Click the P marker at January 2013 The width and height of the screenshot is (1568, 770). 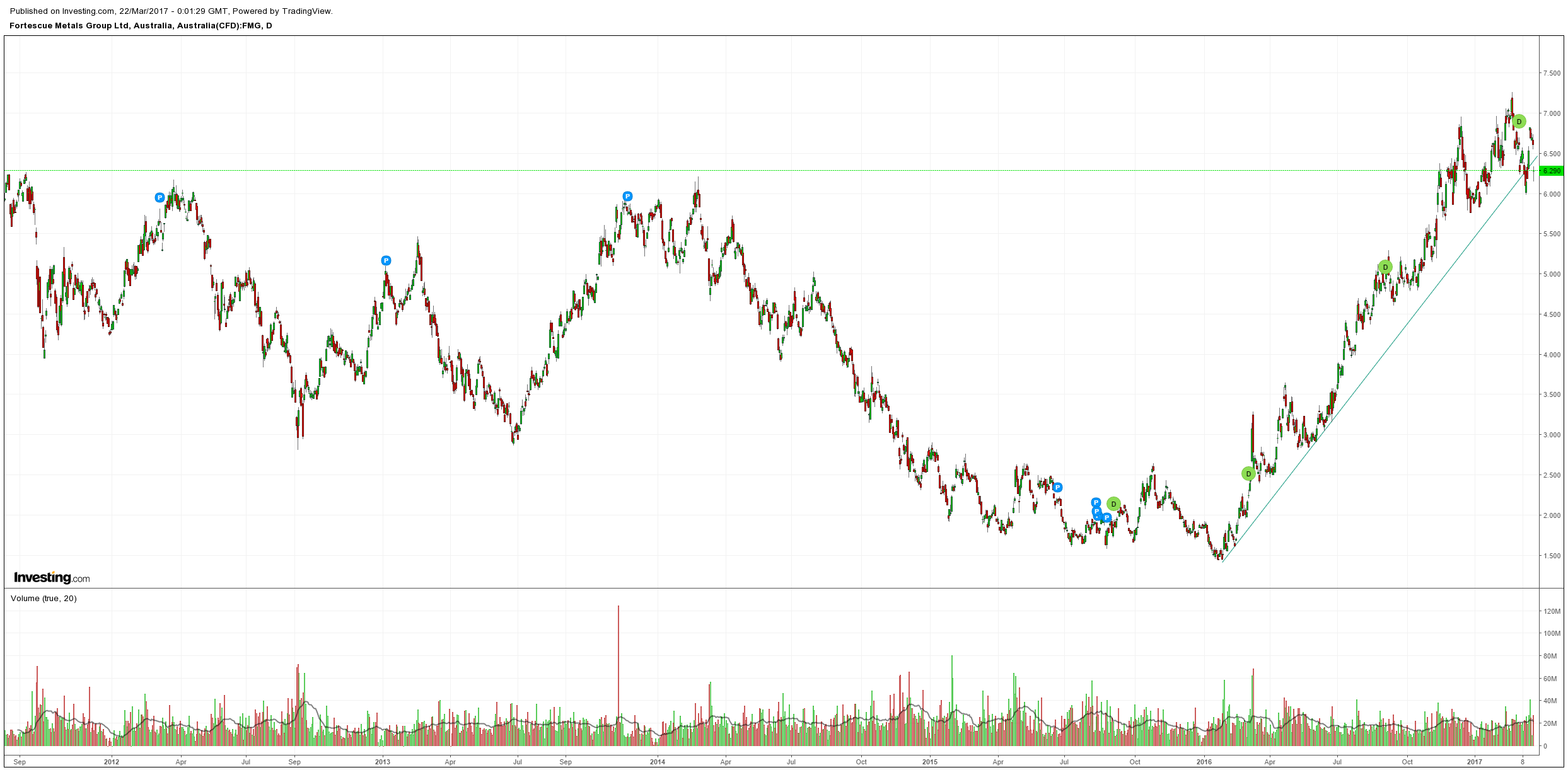(386, 261)
